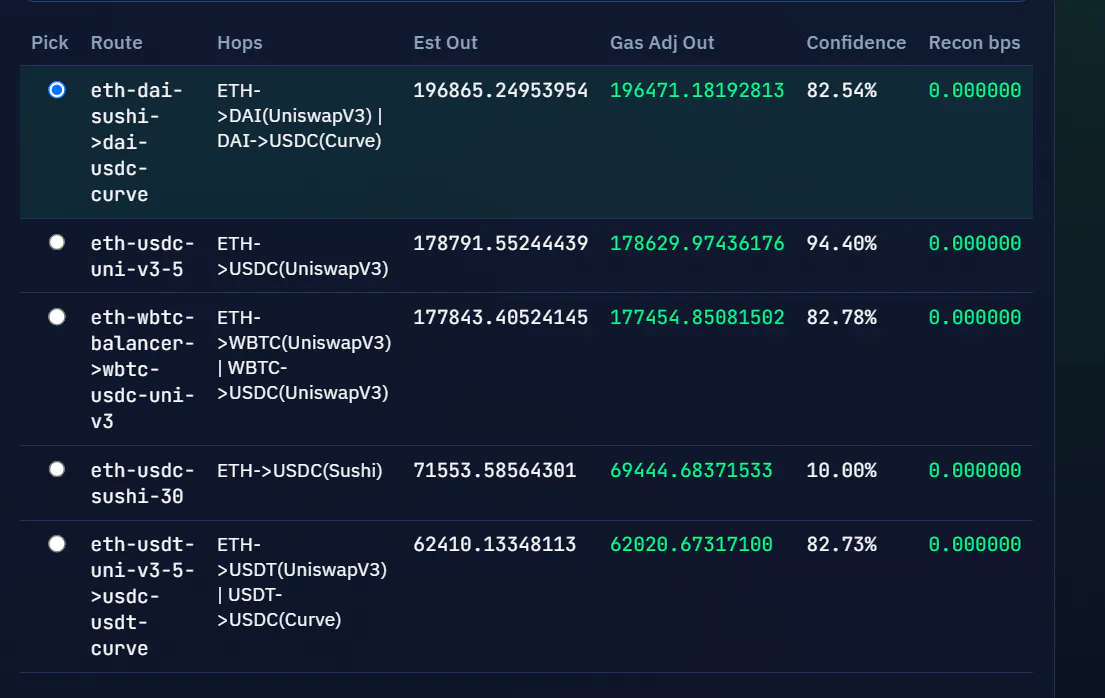The image size is (1105, 698).
Task: Click the Est Out column header
Action: point(445,43)
